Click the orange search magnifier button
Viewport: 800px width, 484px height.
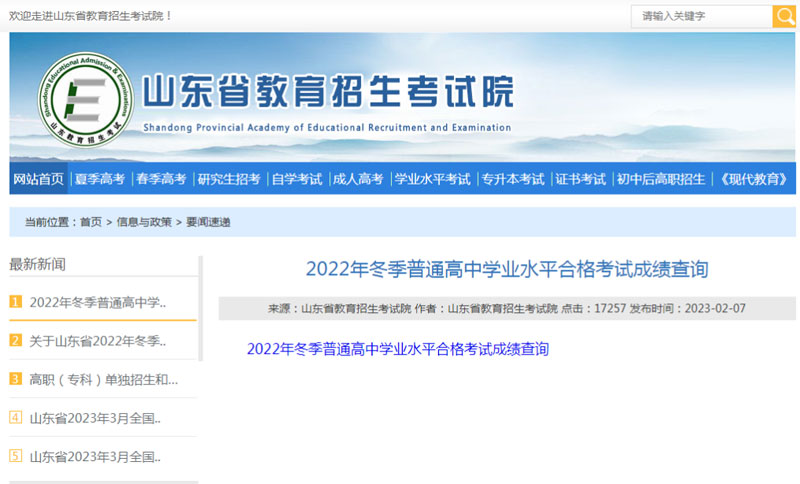(x=784, y=16)
